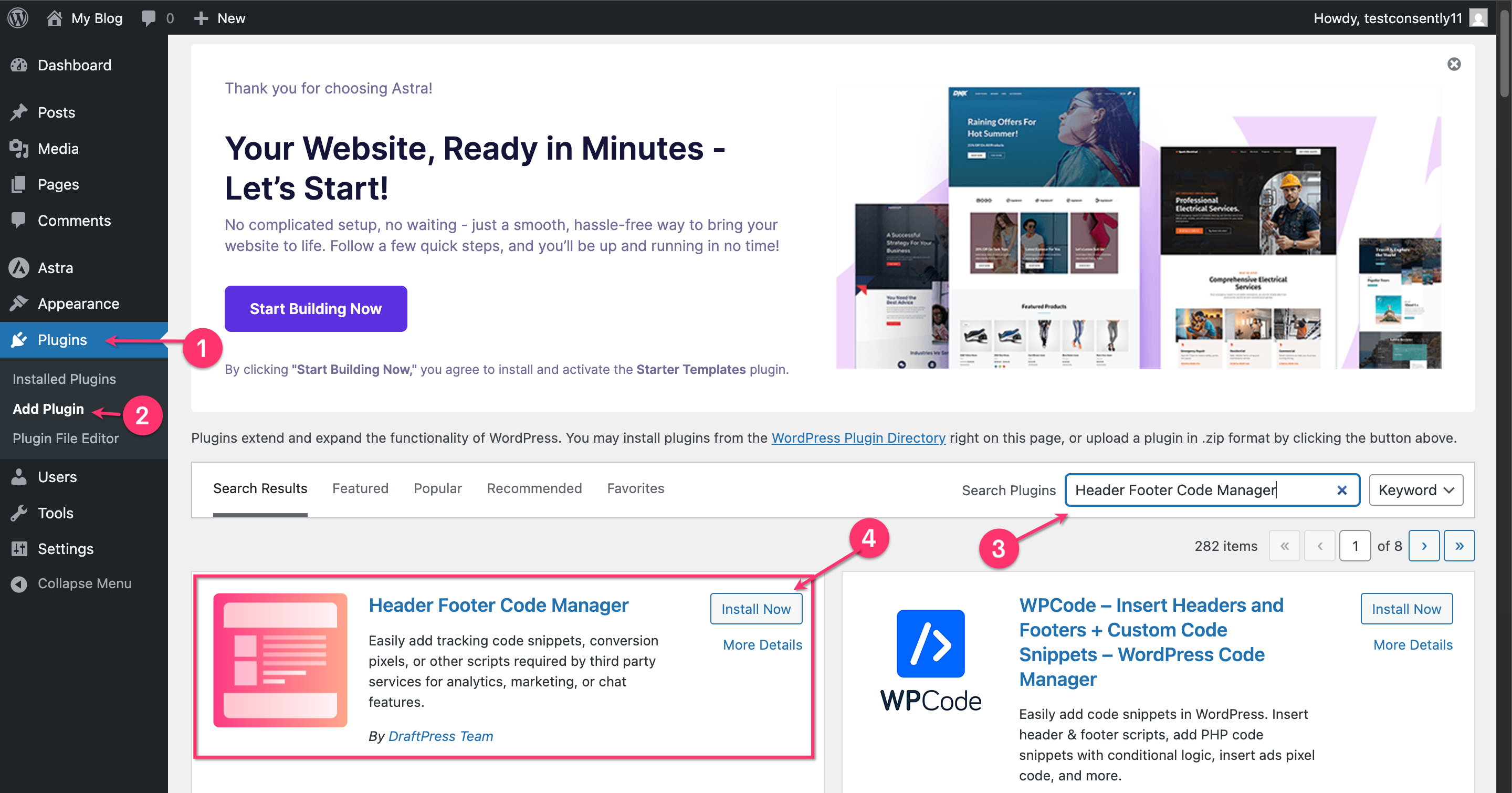Switch to the Popular plugins tab
Image resolution: width=1512 pixels, height=793 pixels.
pyautogui.click(x=437, y=488)
